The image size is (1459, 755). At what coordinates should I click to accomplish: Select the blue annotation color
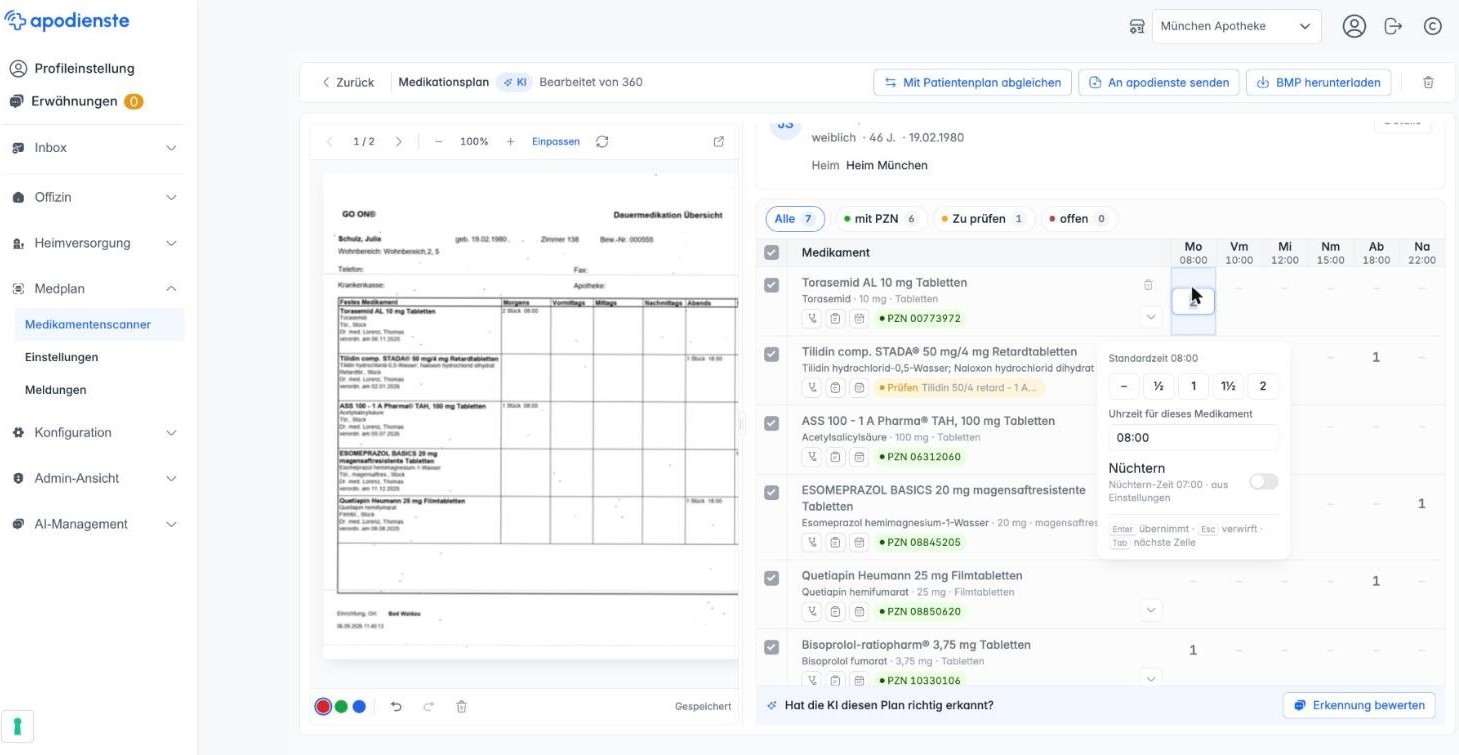[x=359, y=706]
